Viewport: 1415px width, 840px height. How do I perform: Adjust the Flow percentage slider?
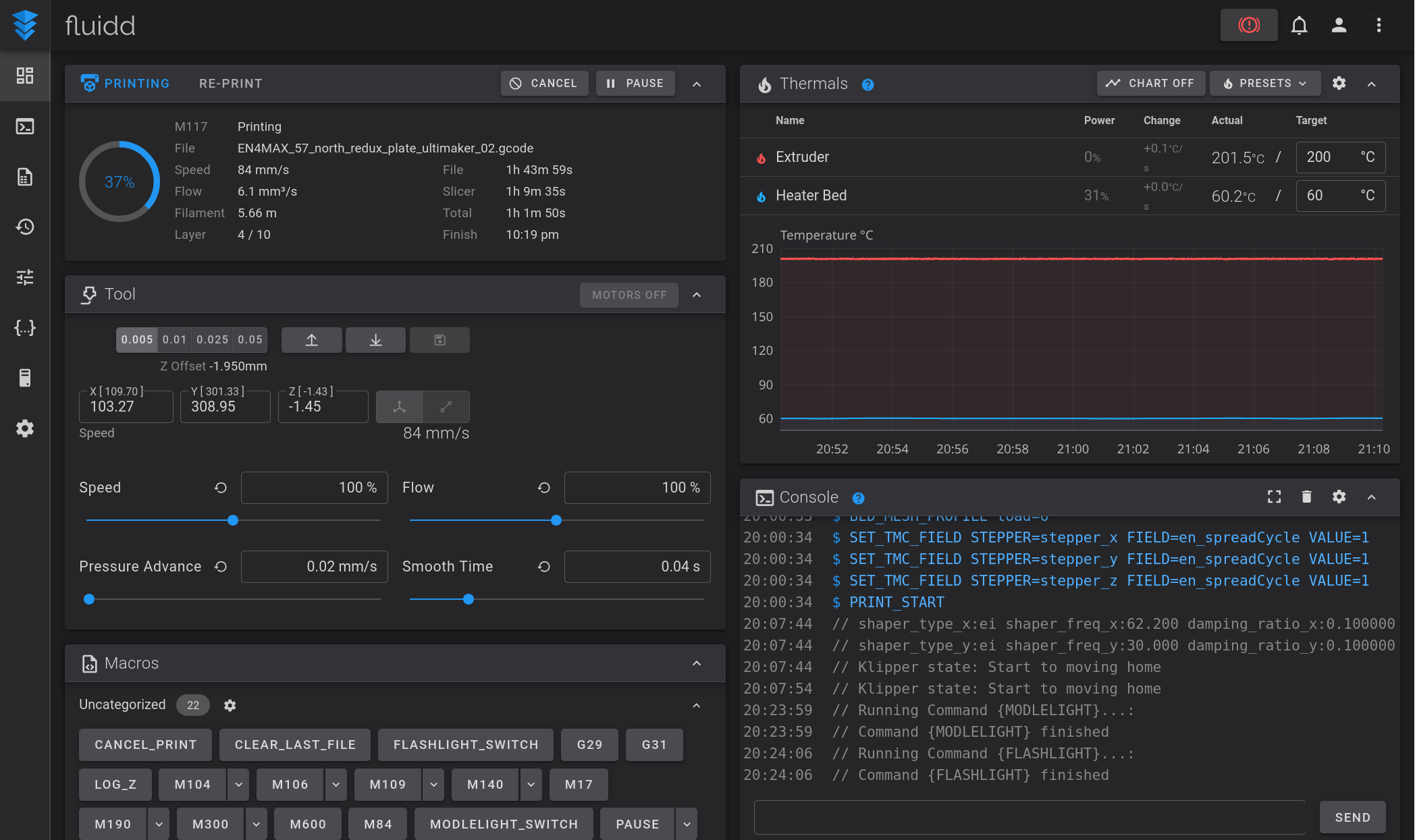pos(555,520)
